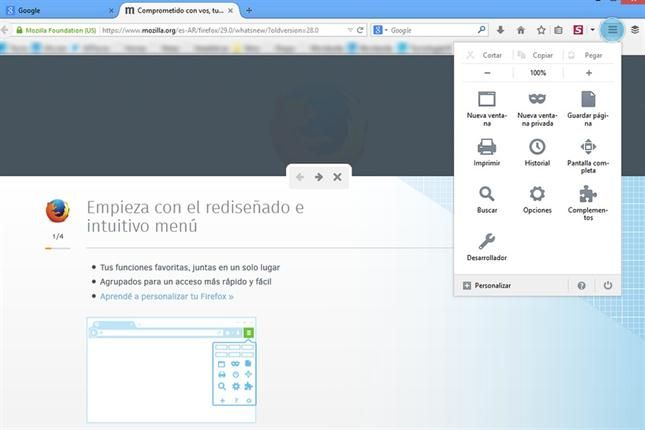The width and height of the screenshot is (645, 430).
Task: Select the Comprometido con vos tab
Action: coord(178,10)
